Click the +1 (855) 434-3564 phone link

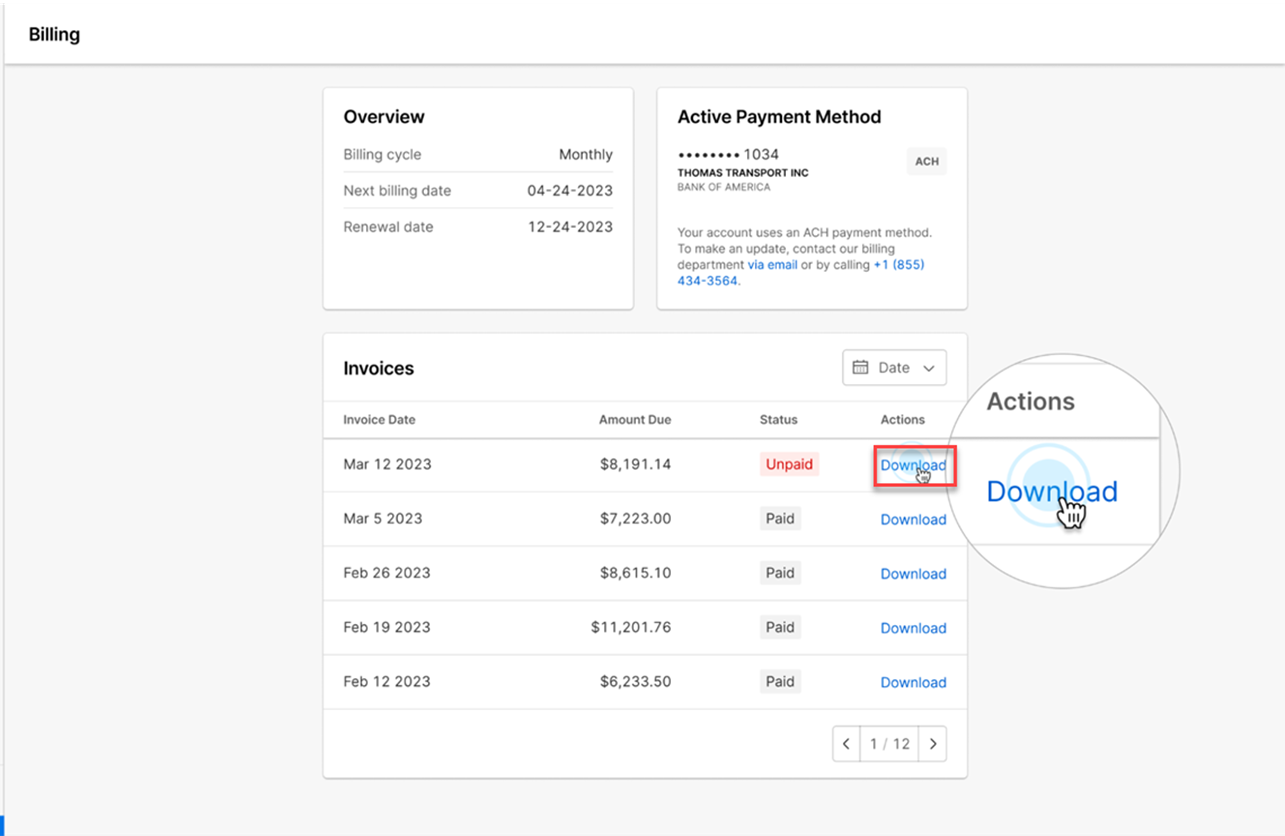[x=800, y=273]
